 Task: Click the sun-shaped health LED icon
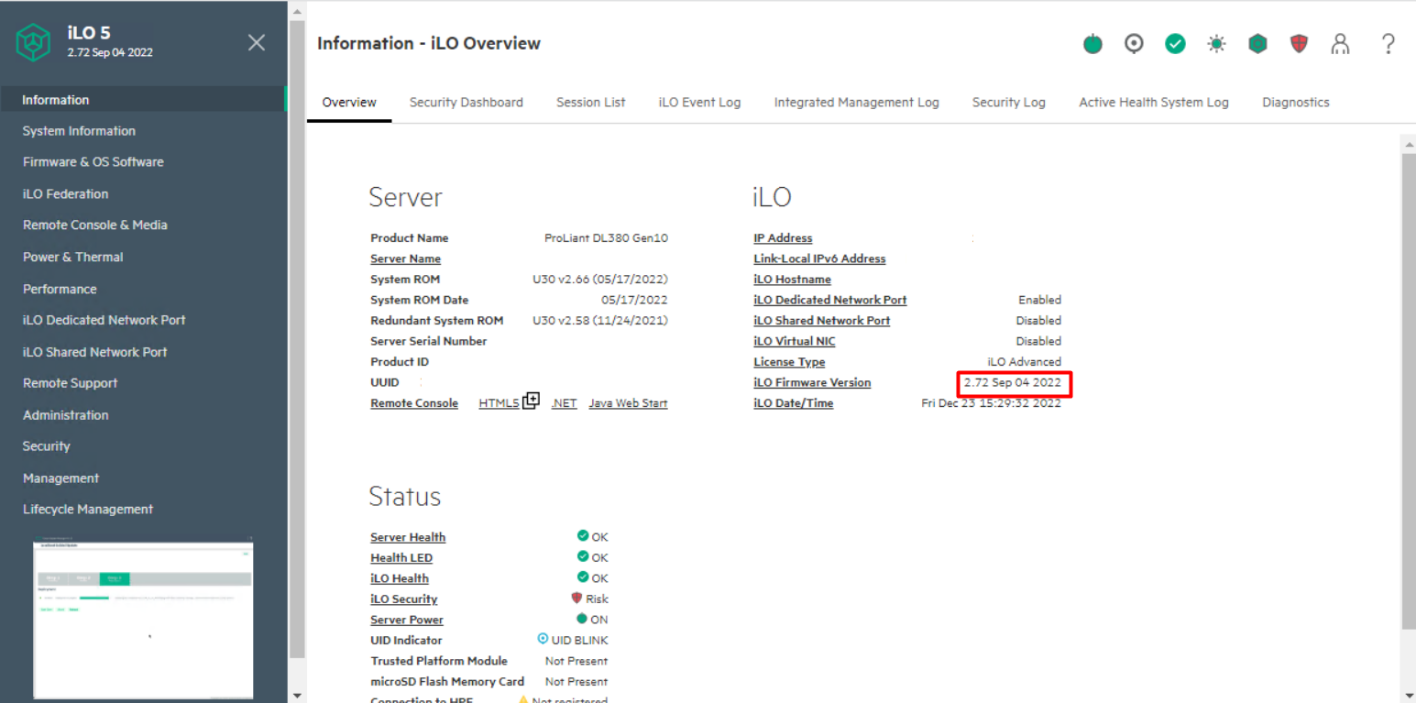click(1216, 43)
